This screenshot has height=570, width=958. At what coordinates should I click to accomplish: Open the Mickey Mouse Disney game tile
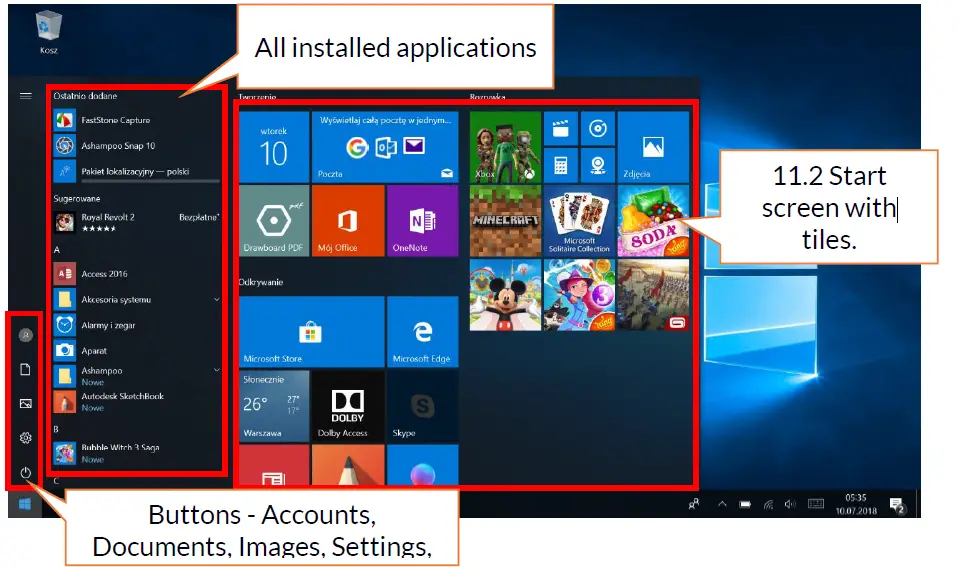[x=505, y=295]
